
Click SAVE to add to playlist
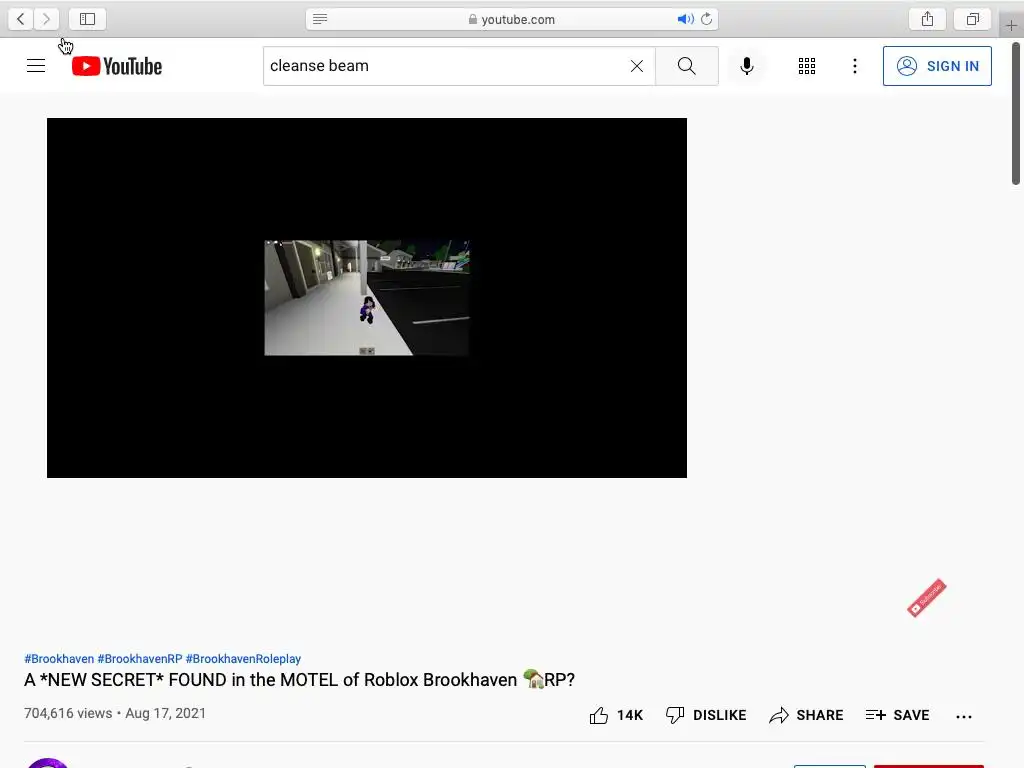(897, 715)
